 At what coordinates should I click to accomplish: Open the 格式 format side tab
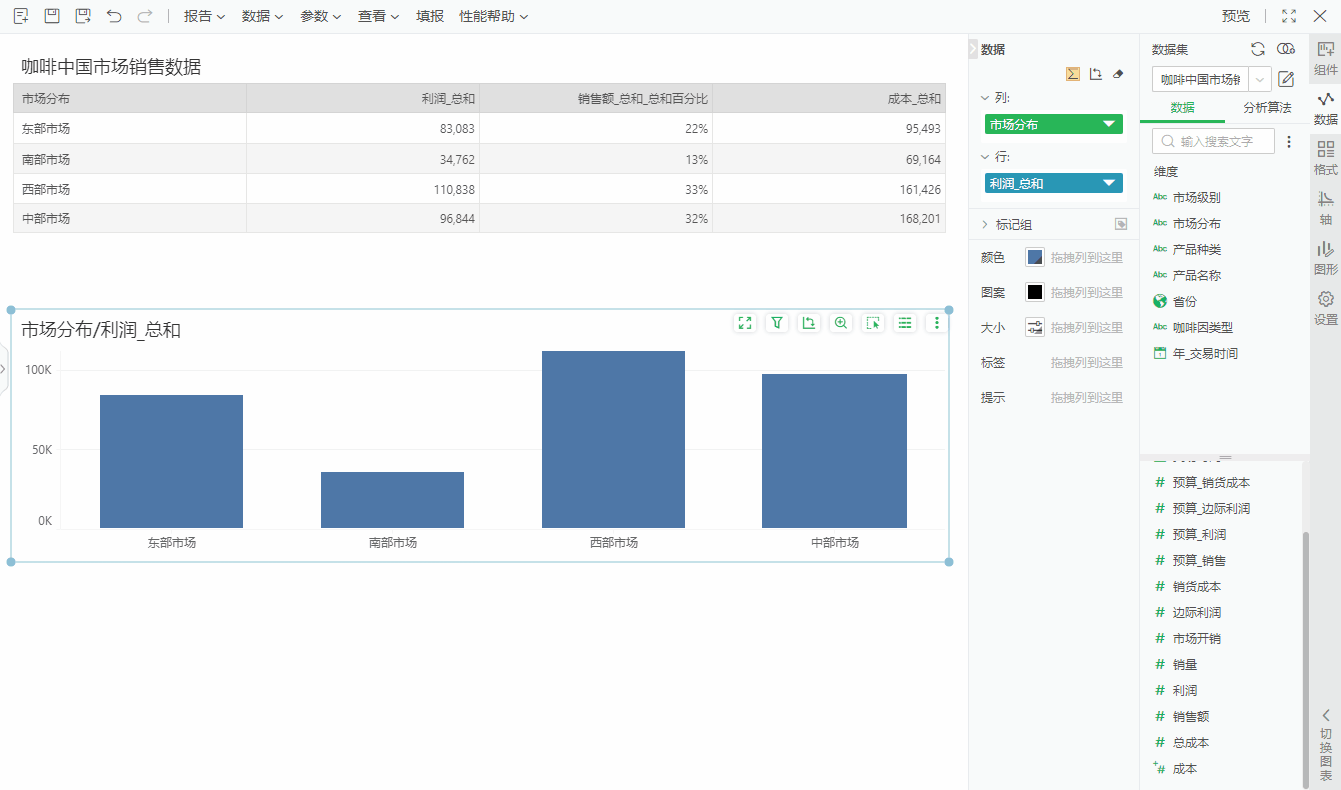[x=1326, y=158]
